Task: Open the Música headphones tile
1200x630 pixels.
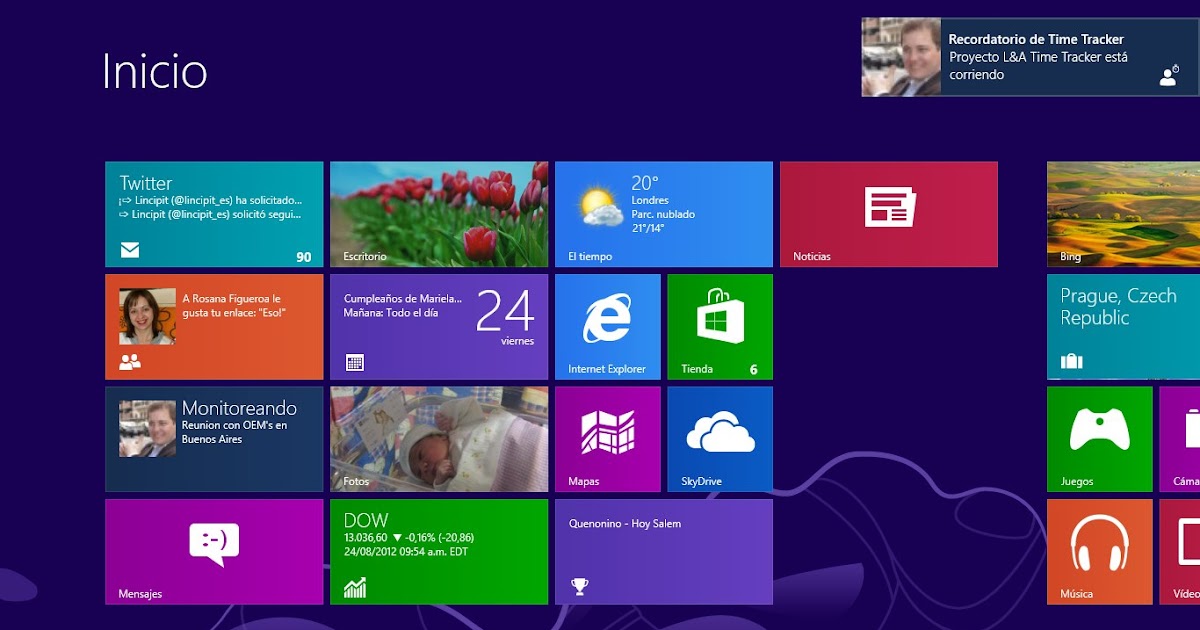Action: 1100,552
